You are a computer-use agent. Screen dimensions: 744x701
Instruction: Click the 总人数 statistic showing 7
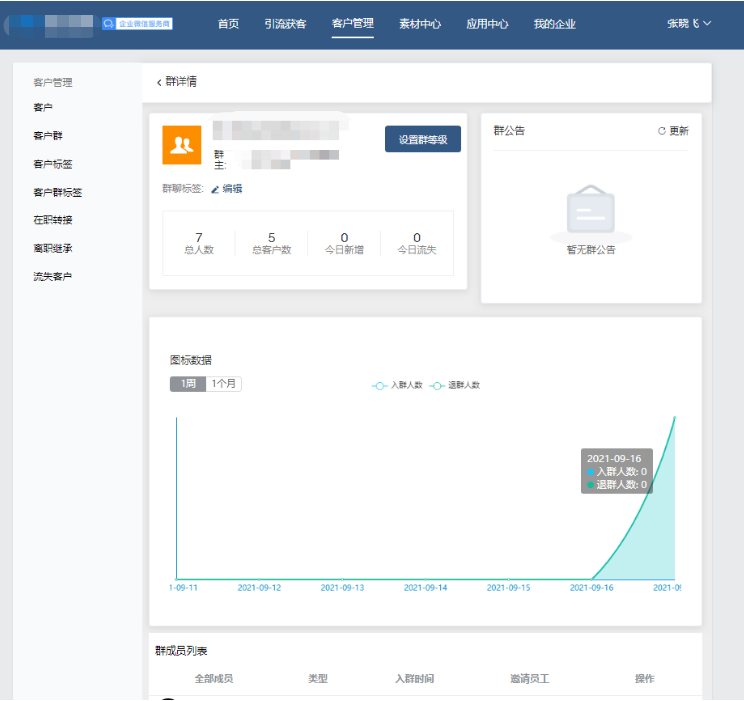point(199,243)
